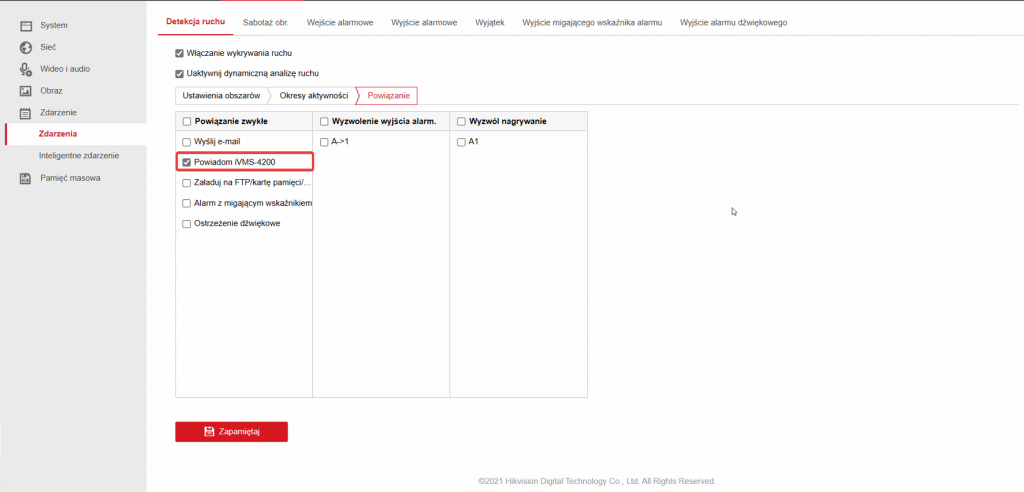
Task: Open Inteligentne zdarzenie in sidebar
Action: (79, 156)
